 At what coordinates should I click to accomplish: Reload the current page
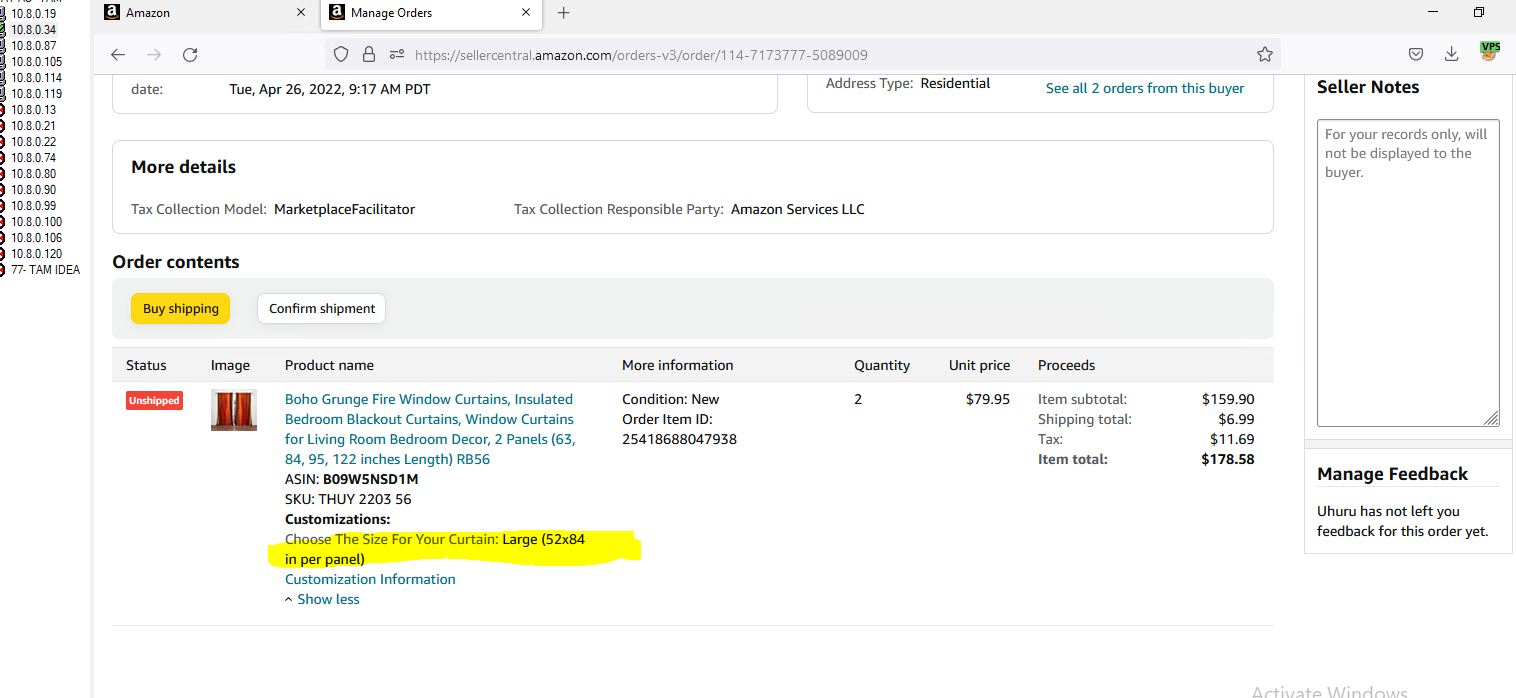(190, 54)
